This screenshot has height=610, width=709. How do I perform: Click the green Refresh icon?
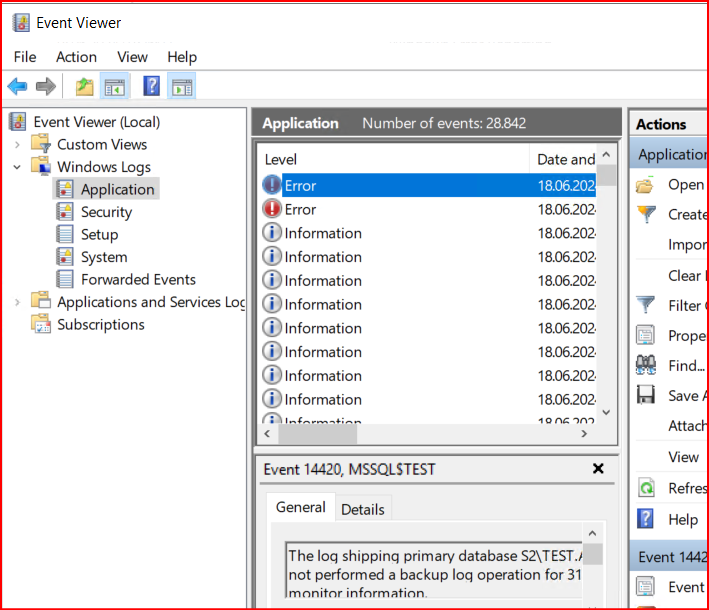click(647, 488)
